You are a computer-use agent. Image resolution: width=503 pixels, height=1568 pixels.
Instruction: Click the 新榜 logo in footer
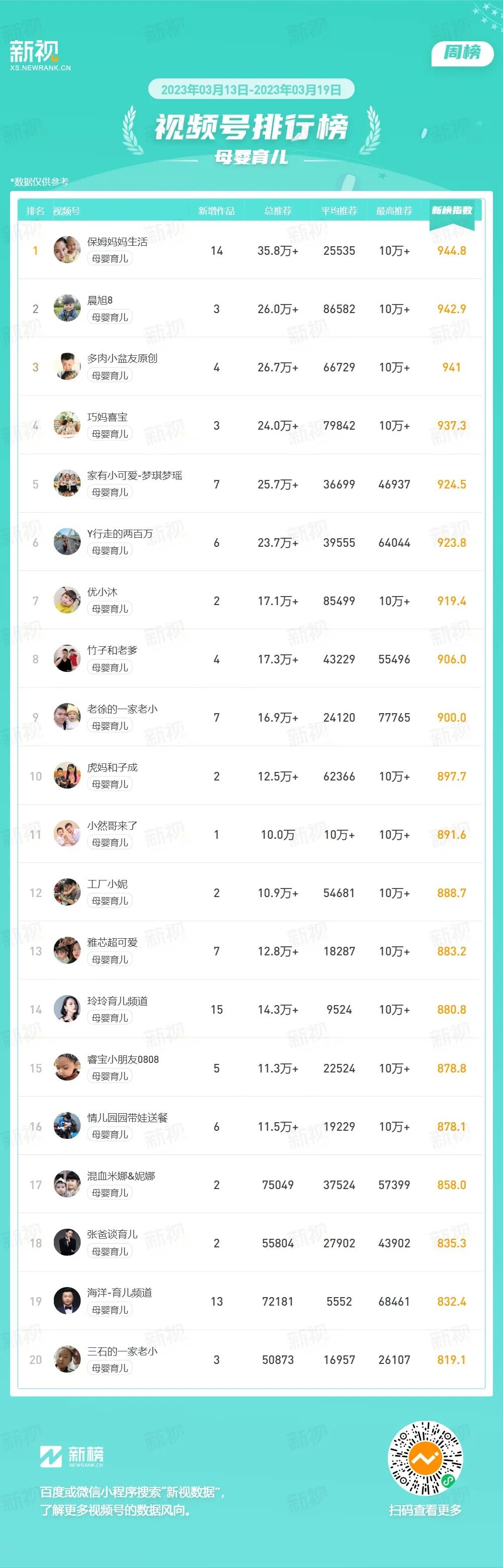[x=72, y=1456]
